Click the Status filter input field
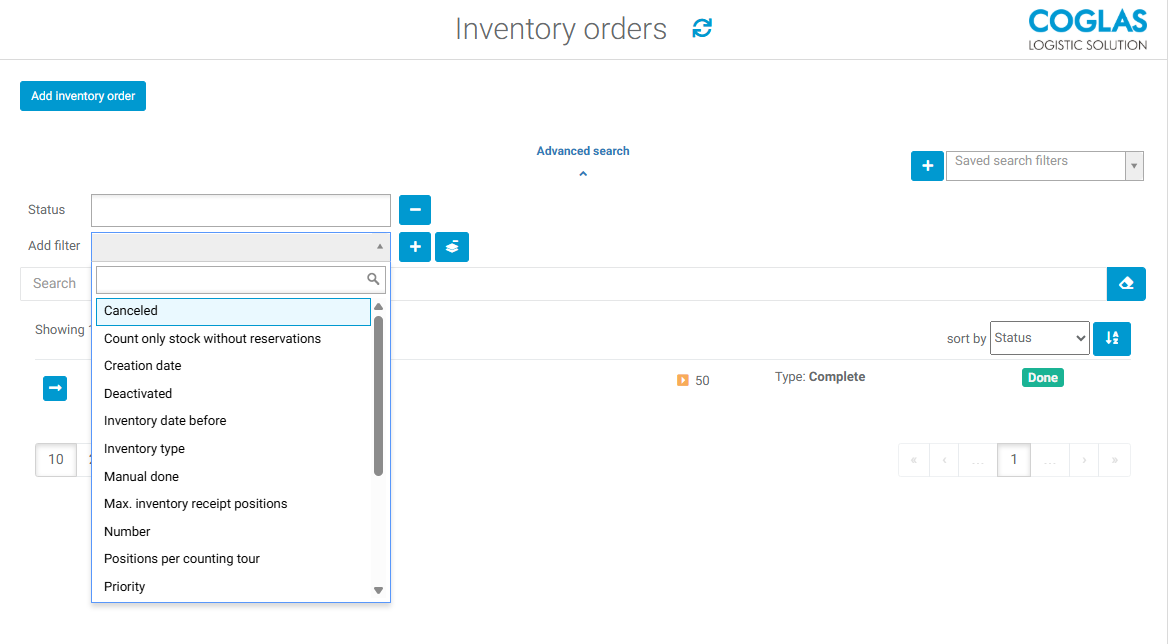The height and width of the screenshot is (644, 1168). coord(240,211)
